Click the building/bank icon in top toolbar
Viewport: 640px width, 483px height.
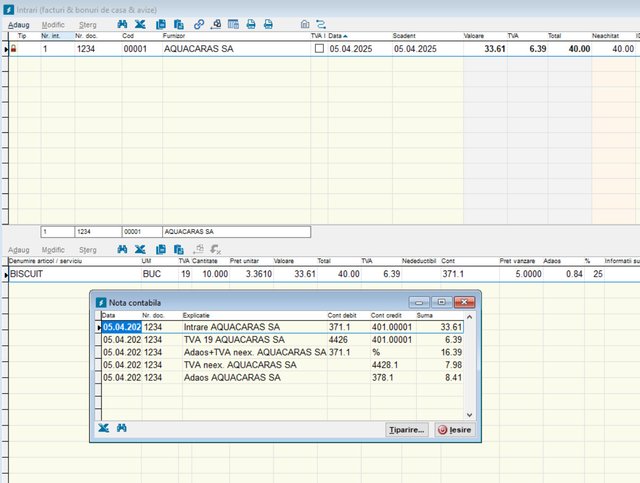304,24
